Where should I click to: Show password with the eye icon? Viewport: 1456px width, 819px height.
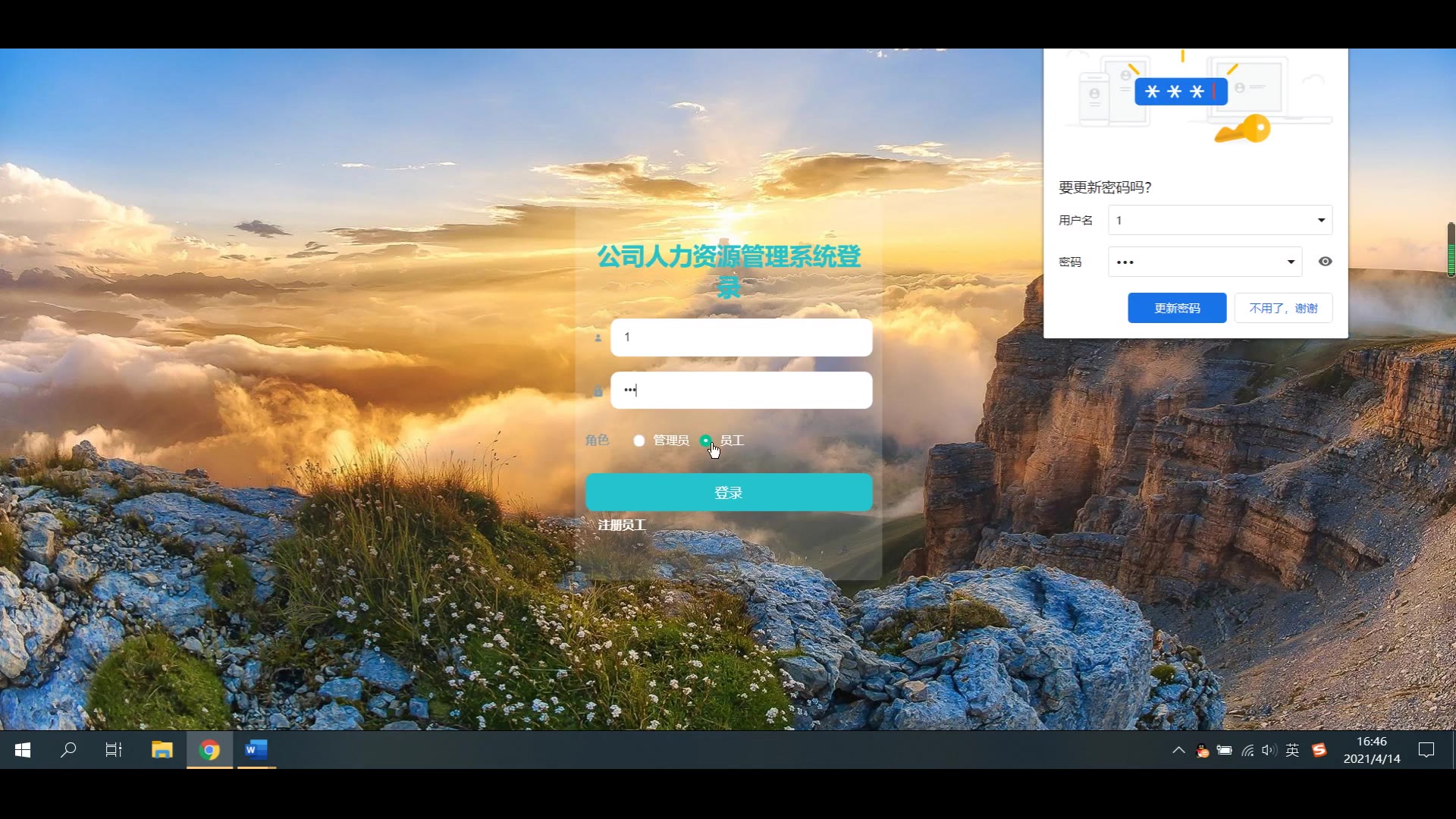coord(1325,262)
